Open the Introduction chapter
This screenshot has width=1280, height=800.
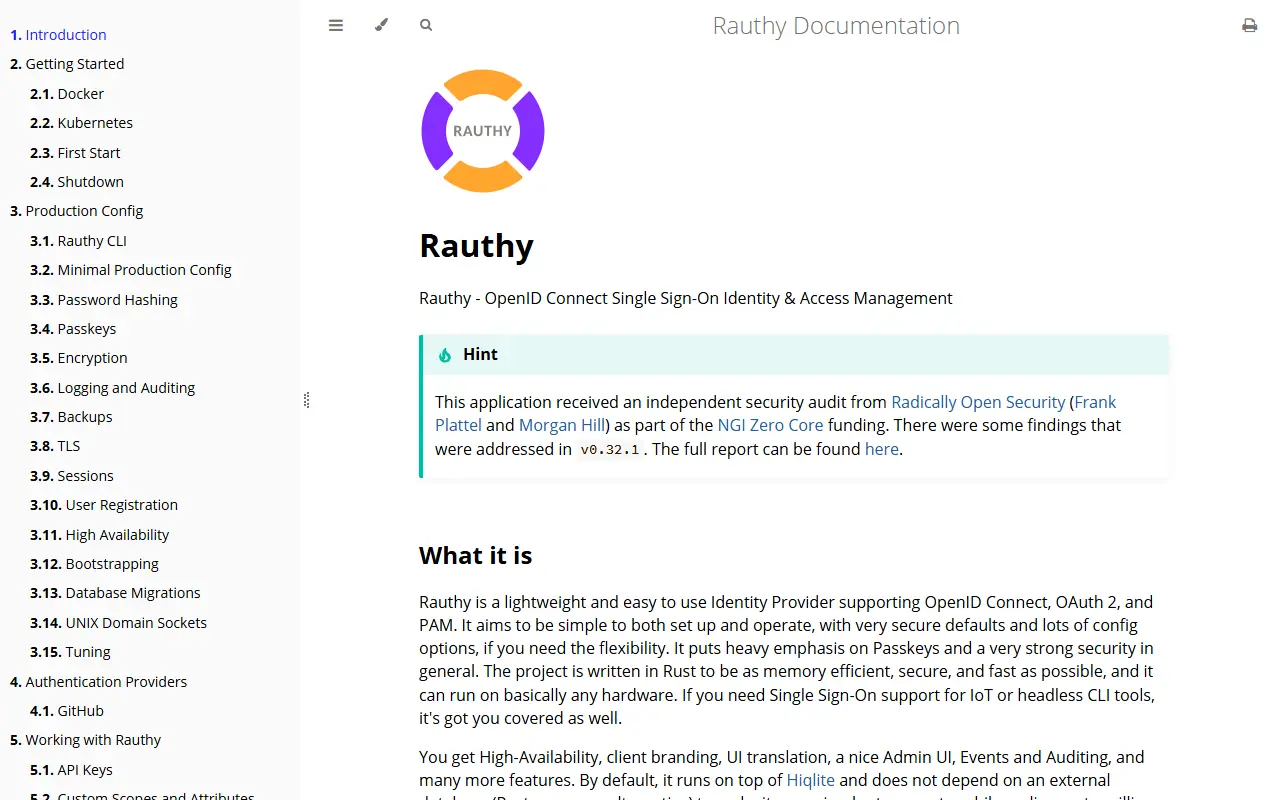(x=58, y=35)
